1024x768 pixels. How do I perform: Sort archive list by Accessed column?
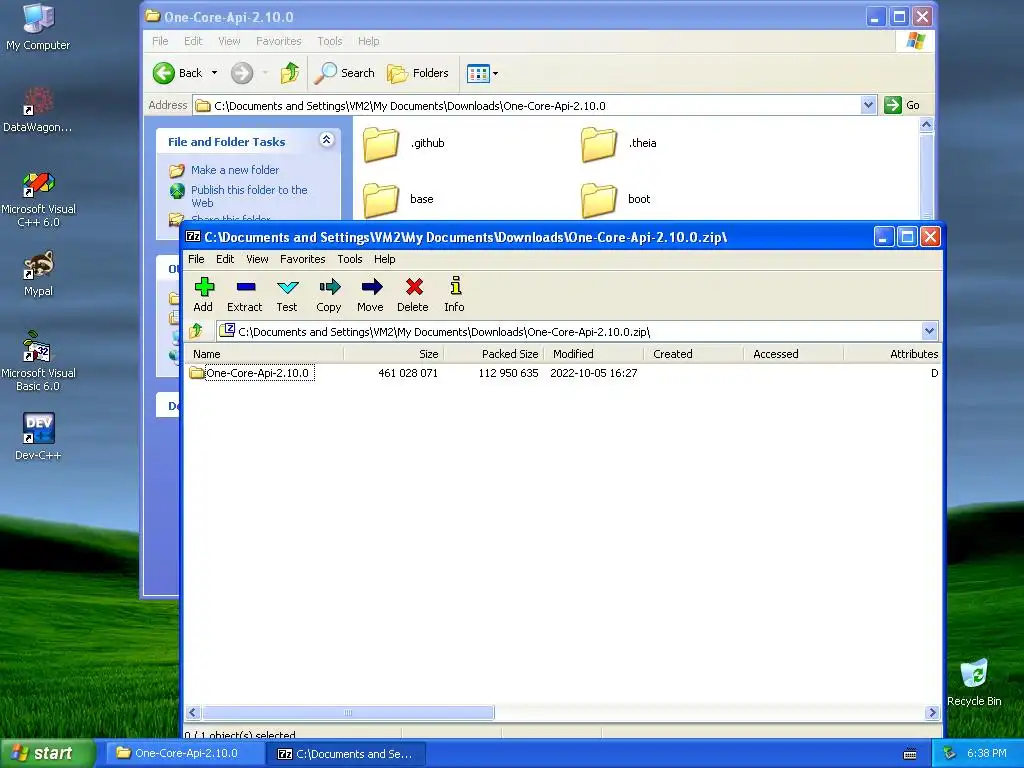coord(793,354)
